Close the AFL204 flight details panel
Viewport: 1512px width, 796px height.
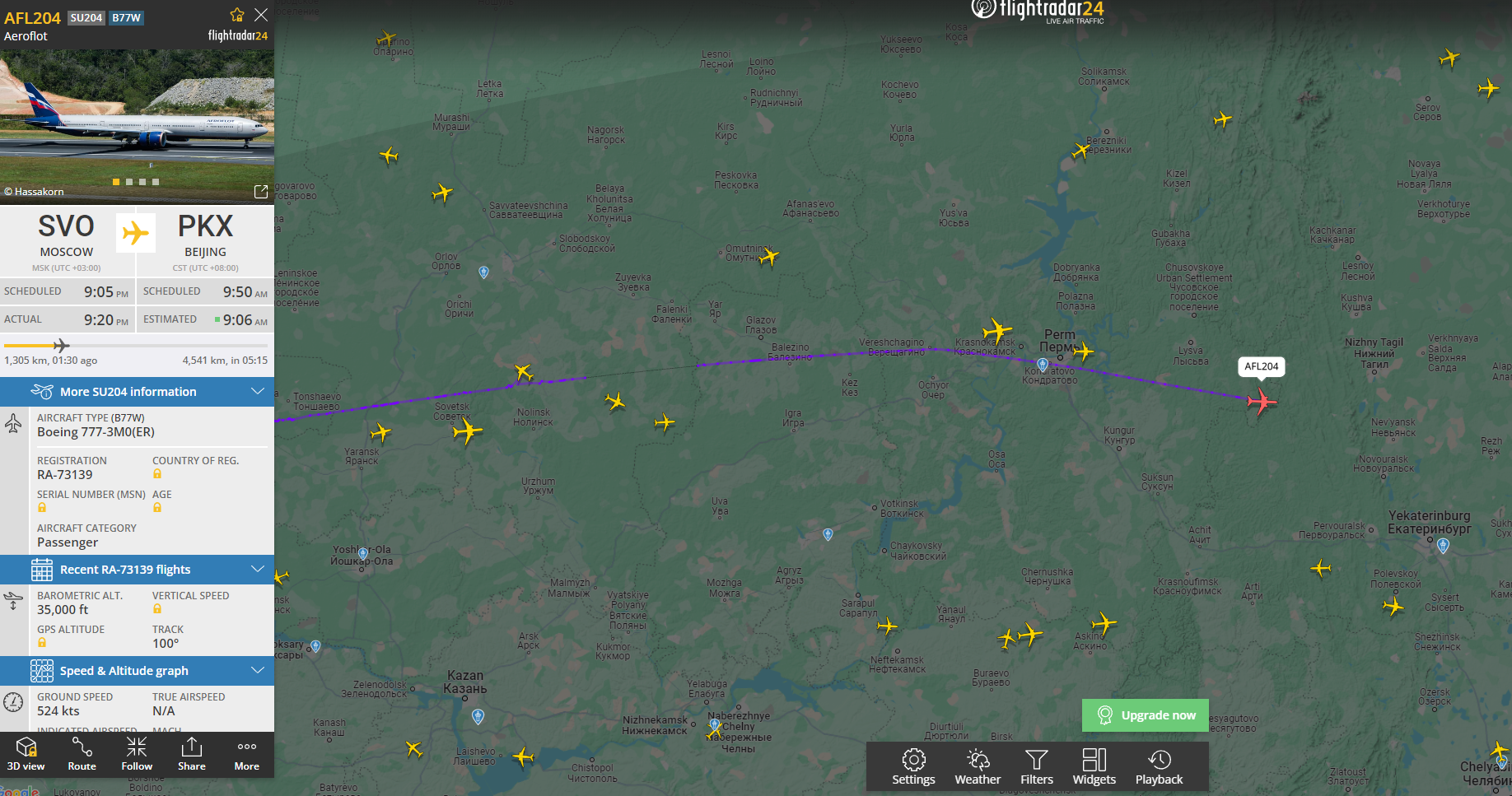[x=261, y=15]
